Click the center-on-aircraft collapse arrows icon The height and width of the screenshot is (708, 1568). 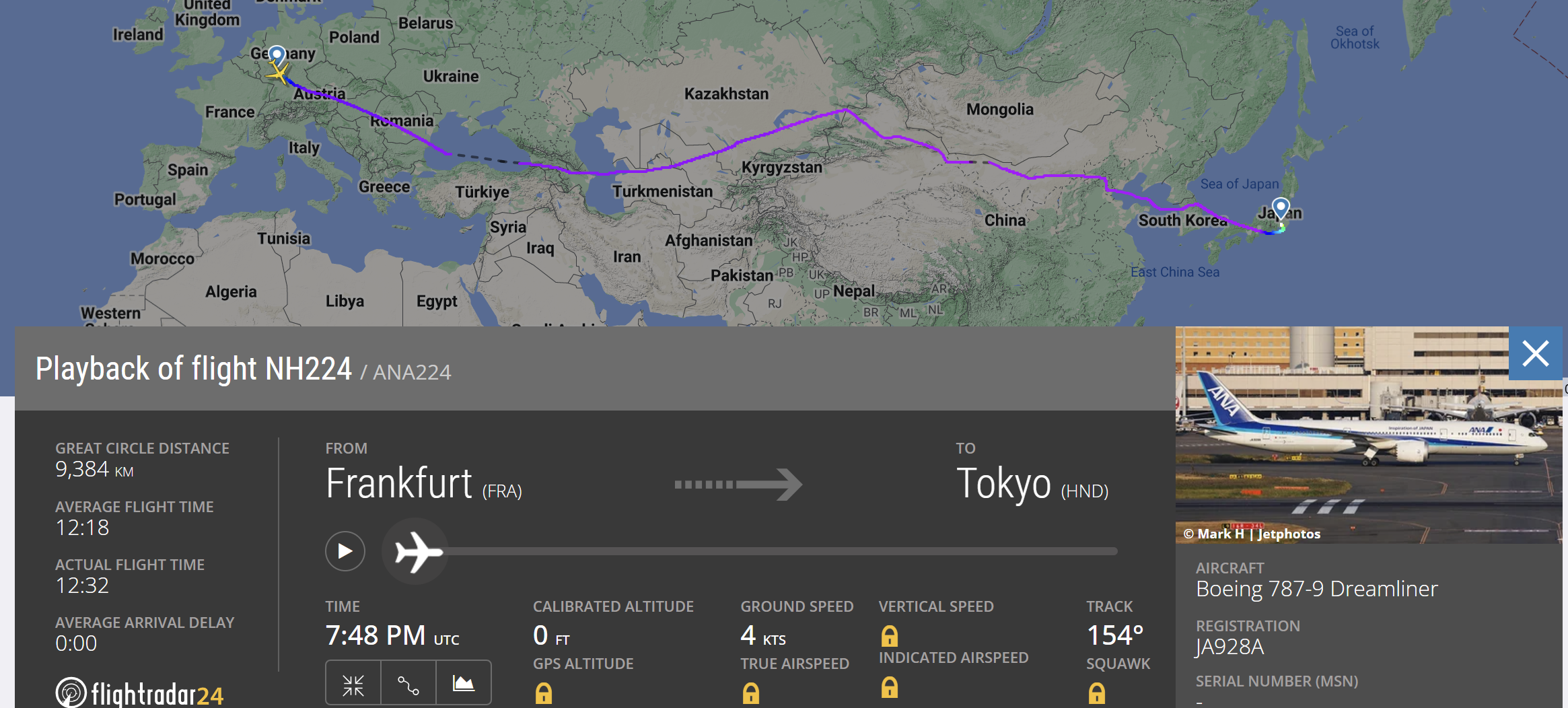point(353,685)
